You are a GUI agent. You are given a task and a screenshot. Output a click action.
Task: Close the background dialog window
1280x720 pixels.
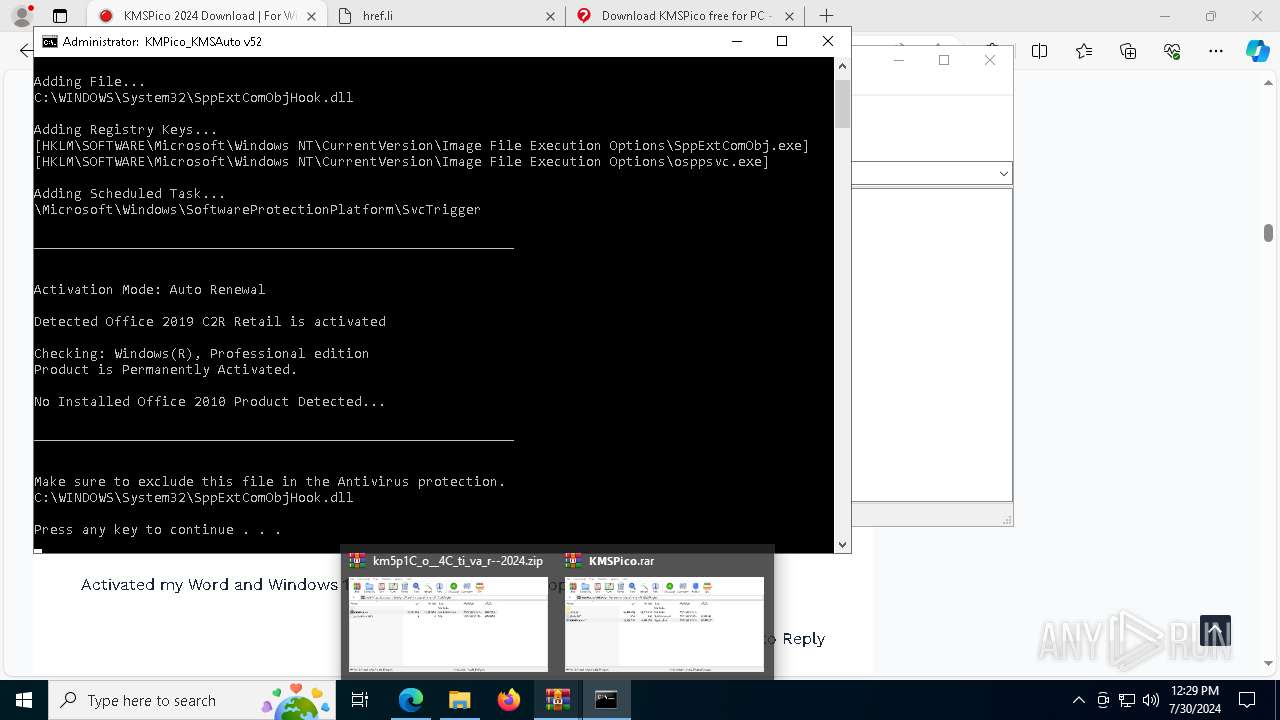(990, 60)
